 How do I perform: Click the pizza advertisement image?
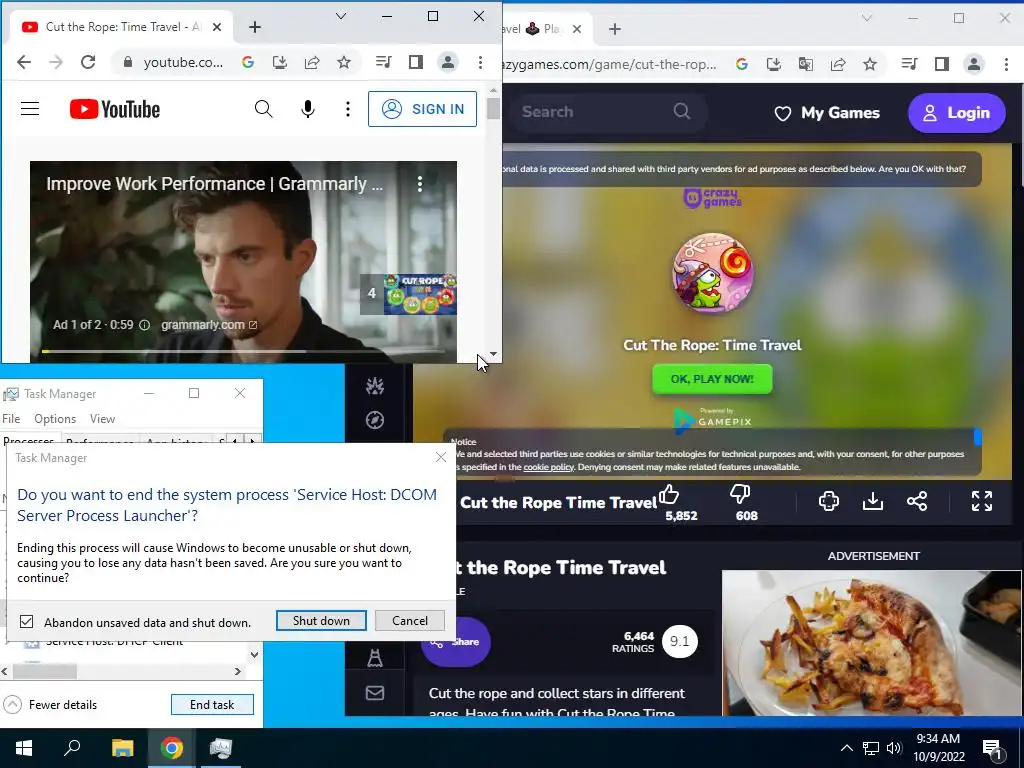pos(871,643)
